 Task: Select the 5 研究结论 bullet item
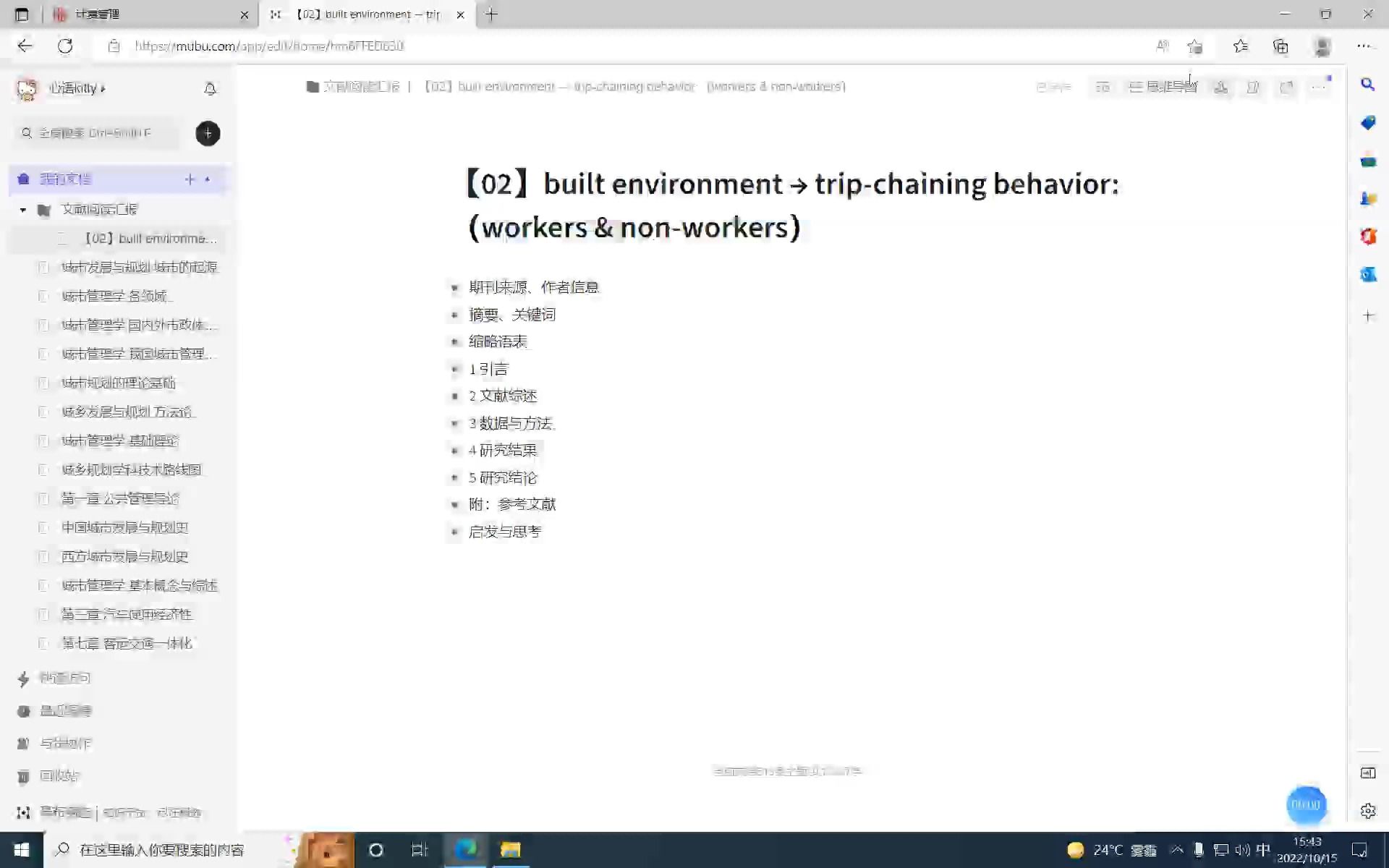503,477
